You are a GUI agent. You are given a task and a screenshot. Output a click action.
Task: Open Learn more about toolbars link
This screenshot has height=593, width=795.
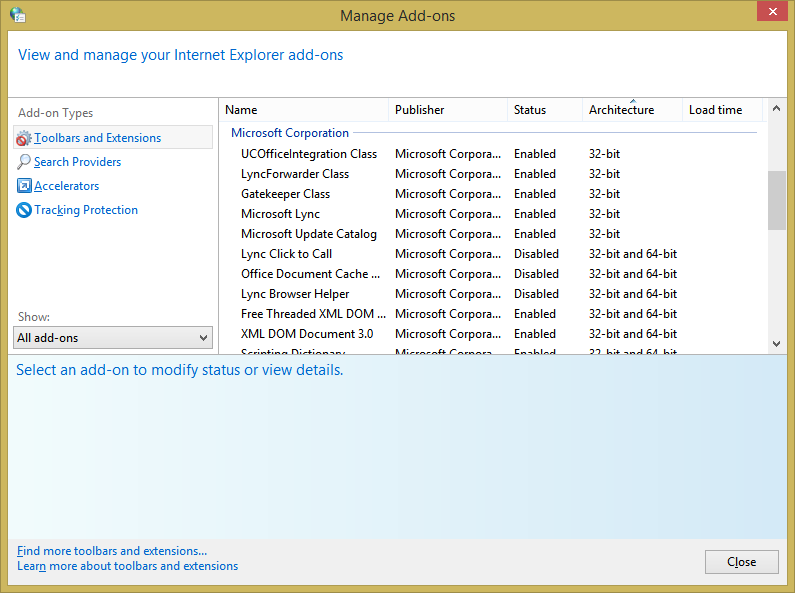(x=128, y=566)
